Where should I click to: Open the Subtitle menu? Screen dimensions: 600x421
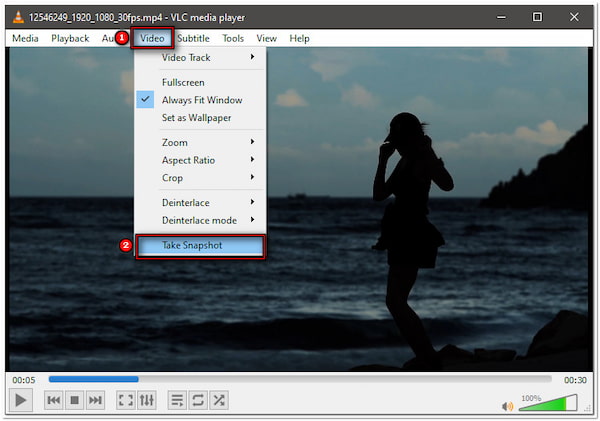coord(193,38)
